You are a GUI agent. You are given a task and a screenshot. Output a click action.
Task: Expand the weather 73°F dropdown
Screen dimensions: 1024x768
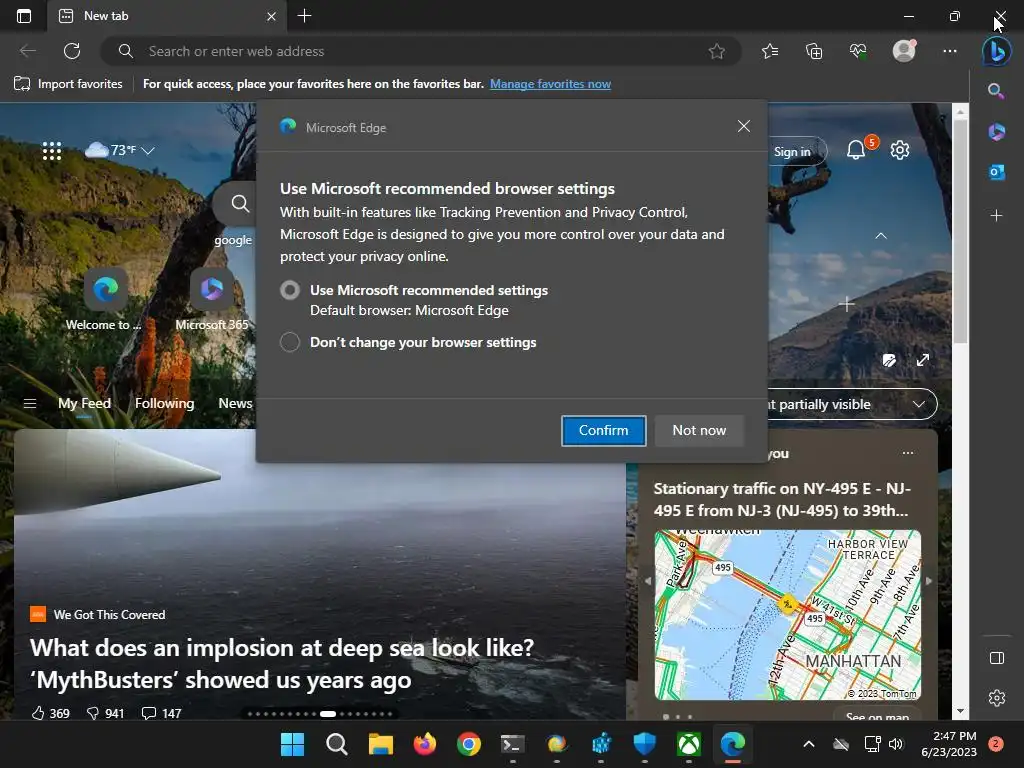tap(148, 151)
